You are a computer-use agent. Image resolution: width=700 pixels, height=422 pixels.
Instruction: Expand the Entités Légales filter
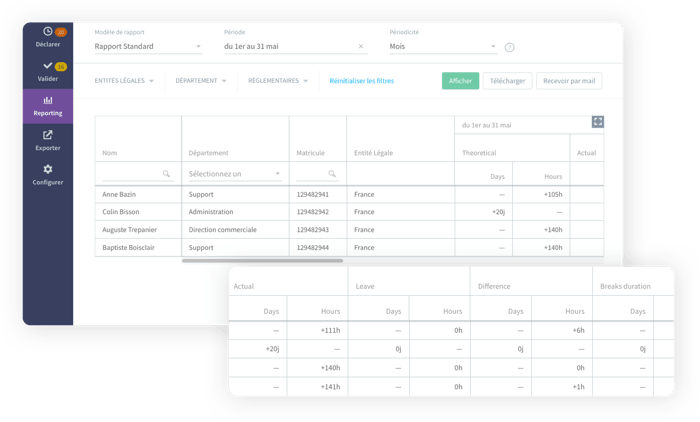(x=124, y=81)
